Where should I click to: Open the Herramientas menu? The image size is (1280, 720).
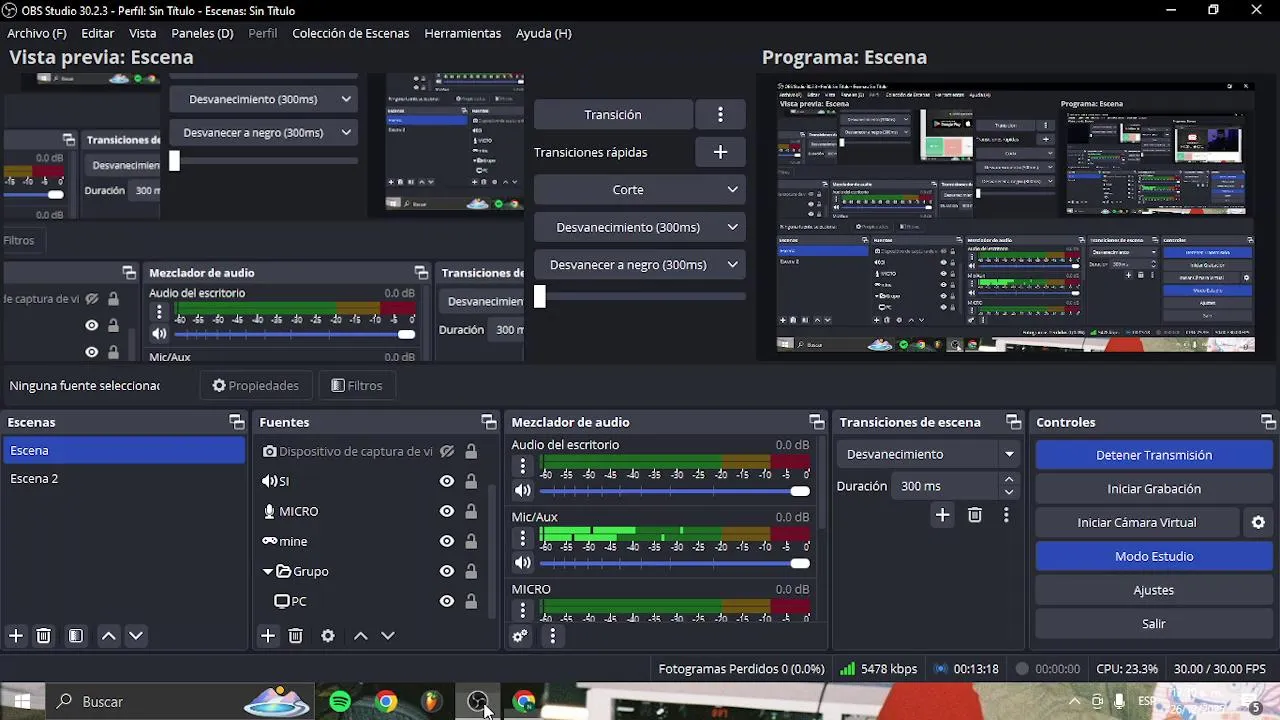pos(462,33)
